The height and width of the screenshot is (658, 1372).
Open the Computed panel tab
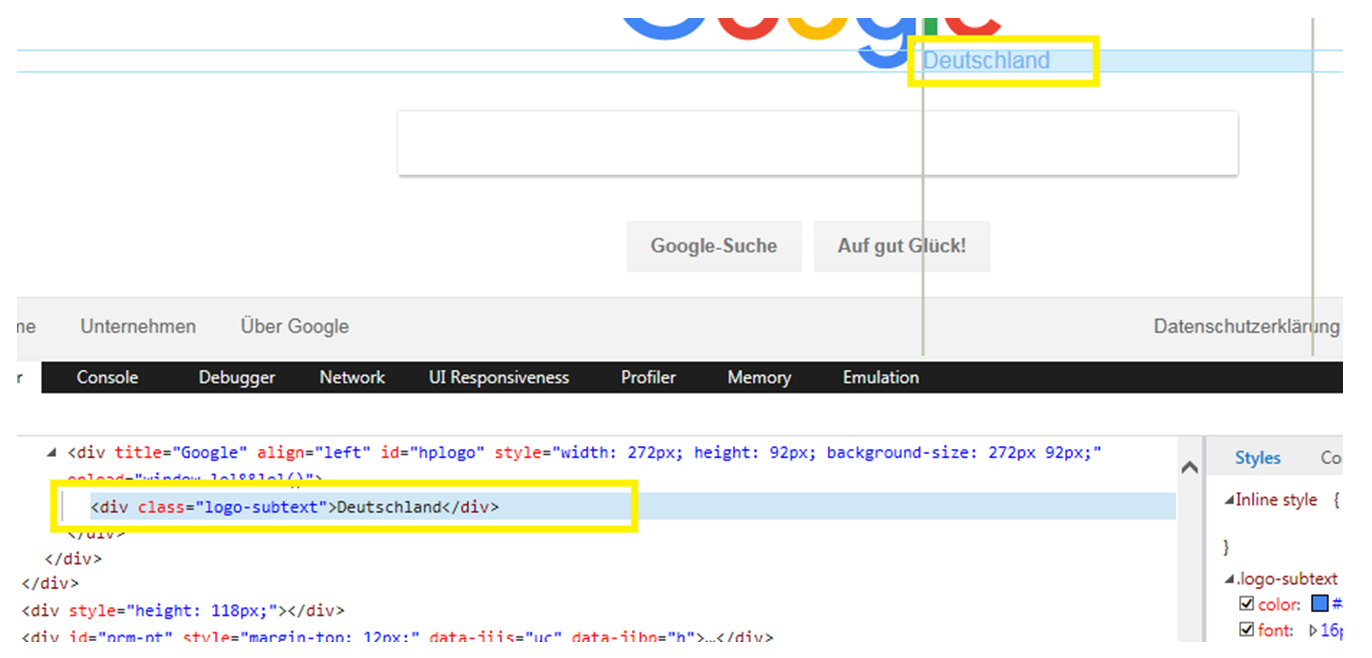(1331, 457)
